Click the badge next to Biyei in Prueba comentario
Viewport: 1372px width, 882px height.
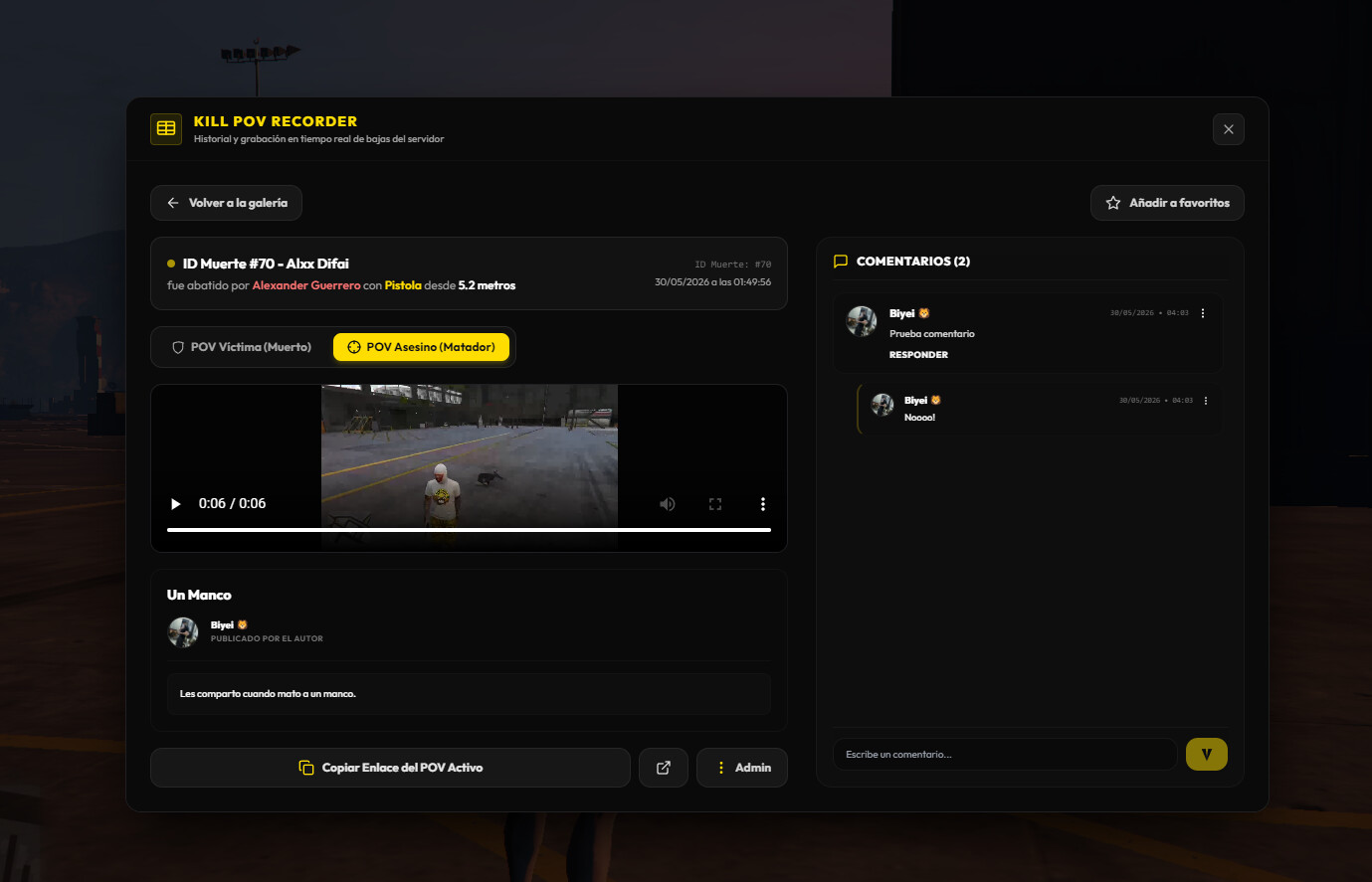(x=924, y=313)
